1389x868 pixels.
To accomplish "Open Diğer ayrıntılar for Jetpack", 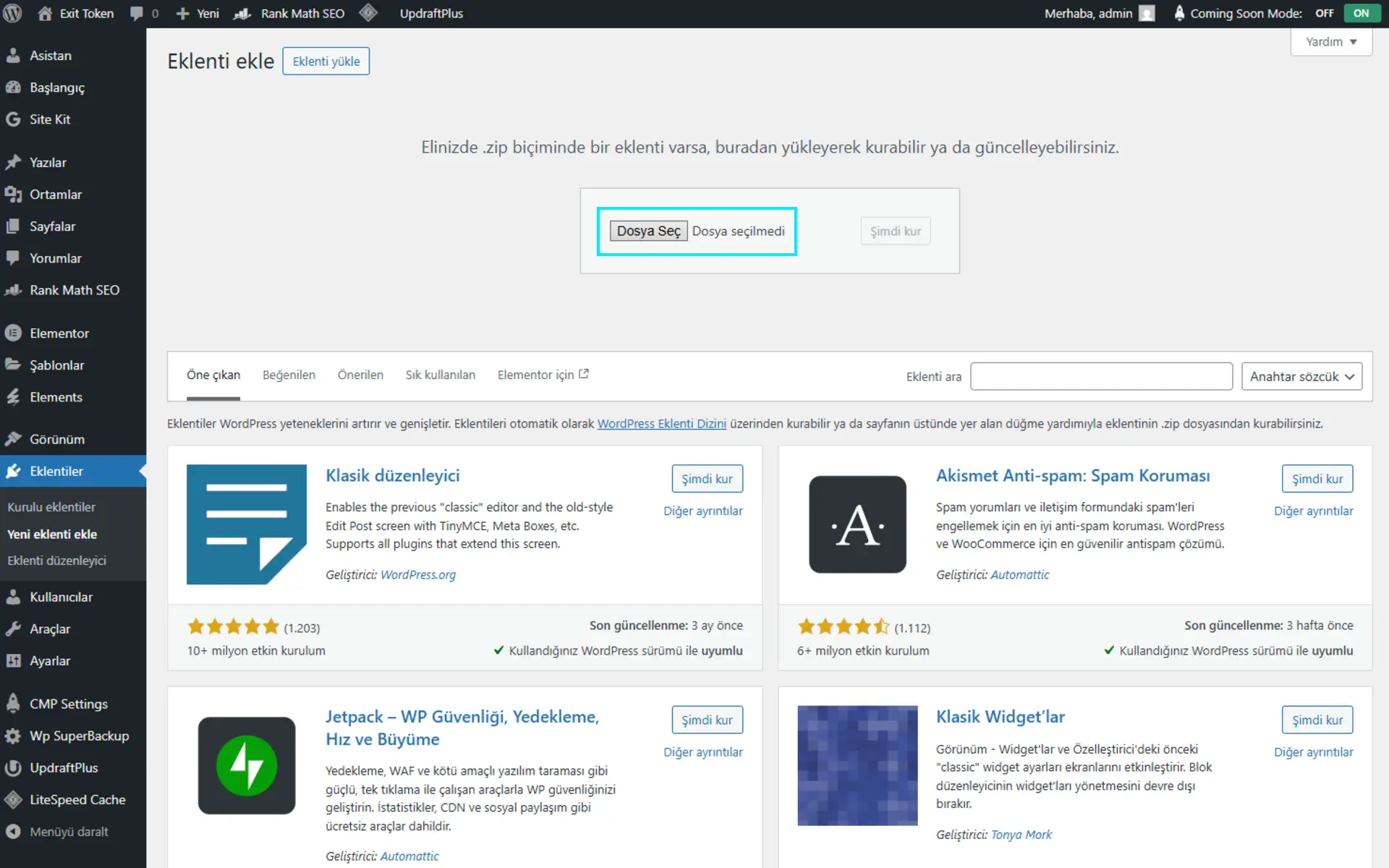I will click(x=703, y=752).
